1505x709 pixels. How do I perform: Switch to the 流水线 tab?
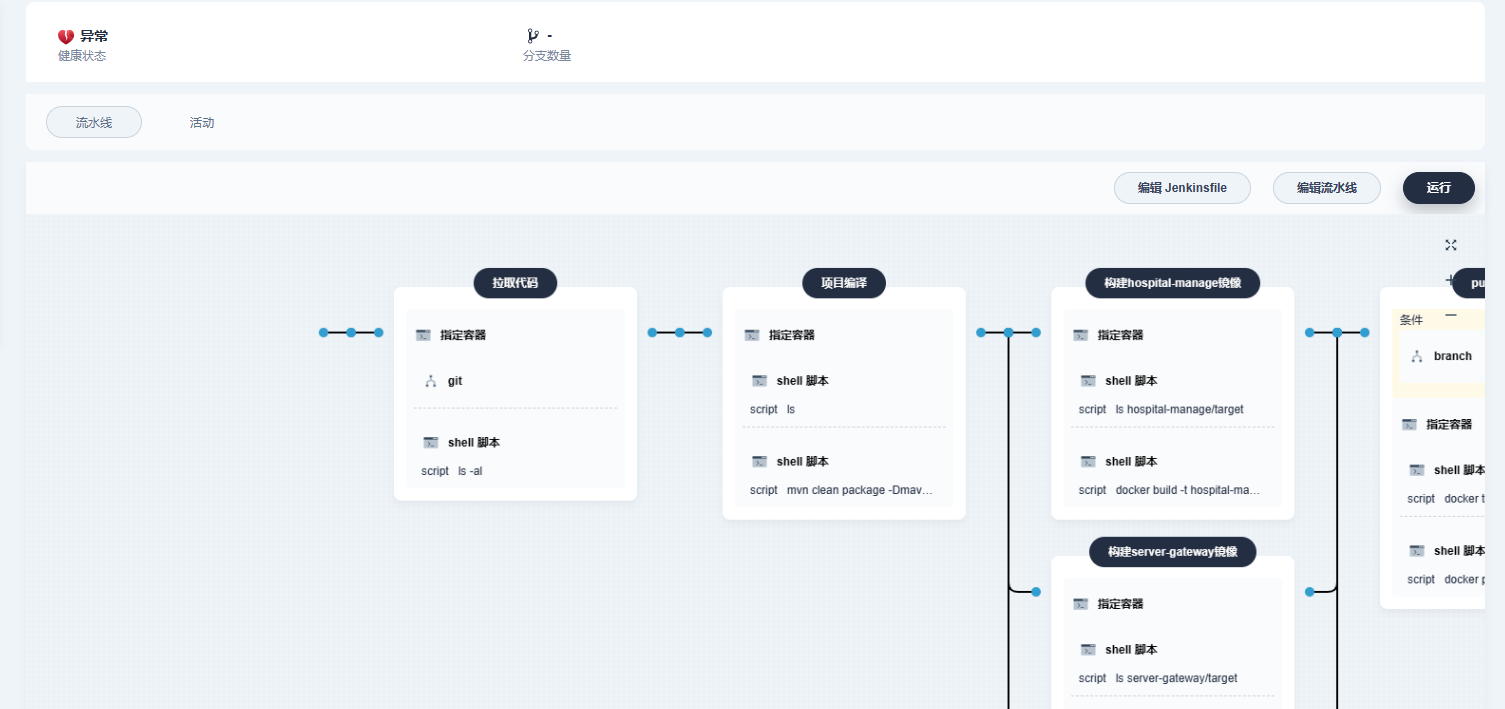click(x=94, y=122)
